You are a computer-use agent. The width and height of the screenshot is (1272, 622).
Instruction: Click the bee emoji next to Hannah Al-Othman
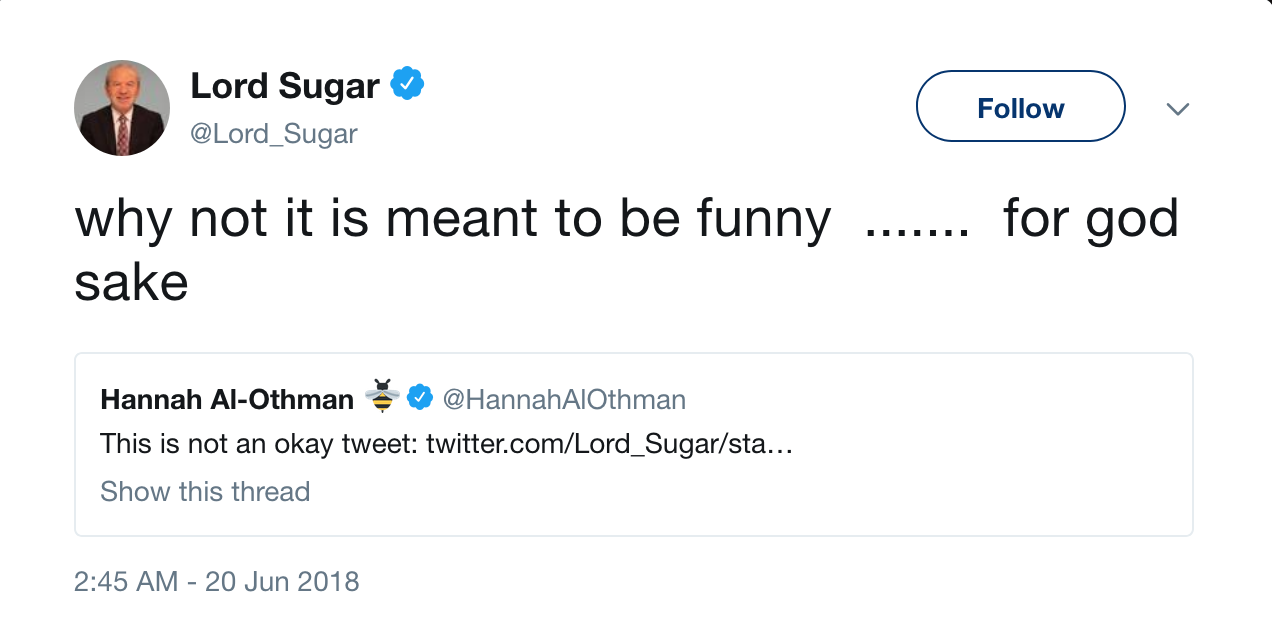tap(381, 397)
